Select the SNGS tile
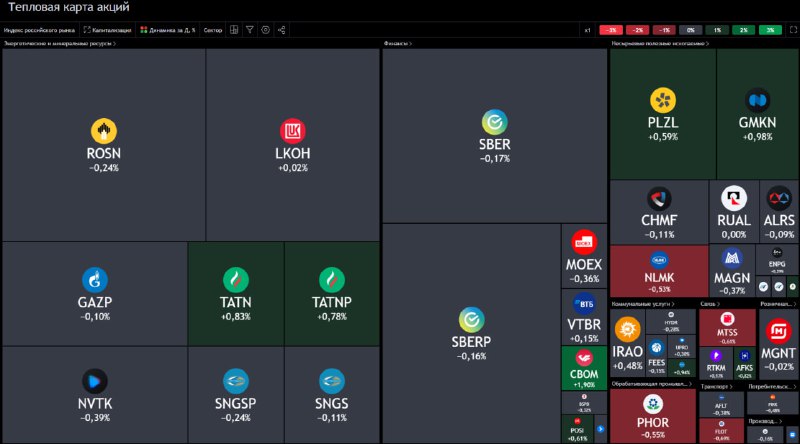The image size is (800, 444). 332,395
